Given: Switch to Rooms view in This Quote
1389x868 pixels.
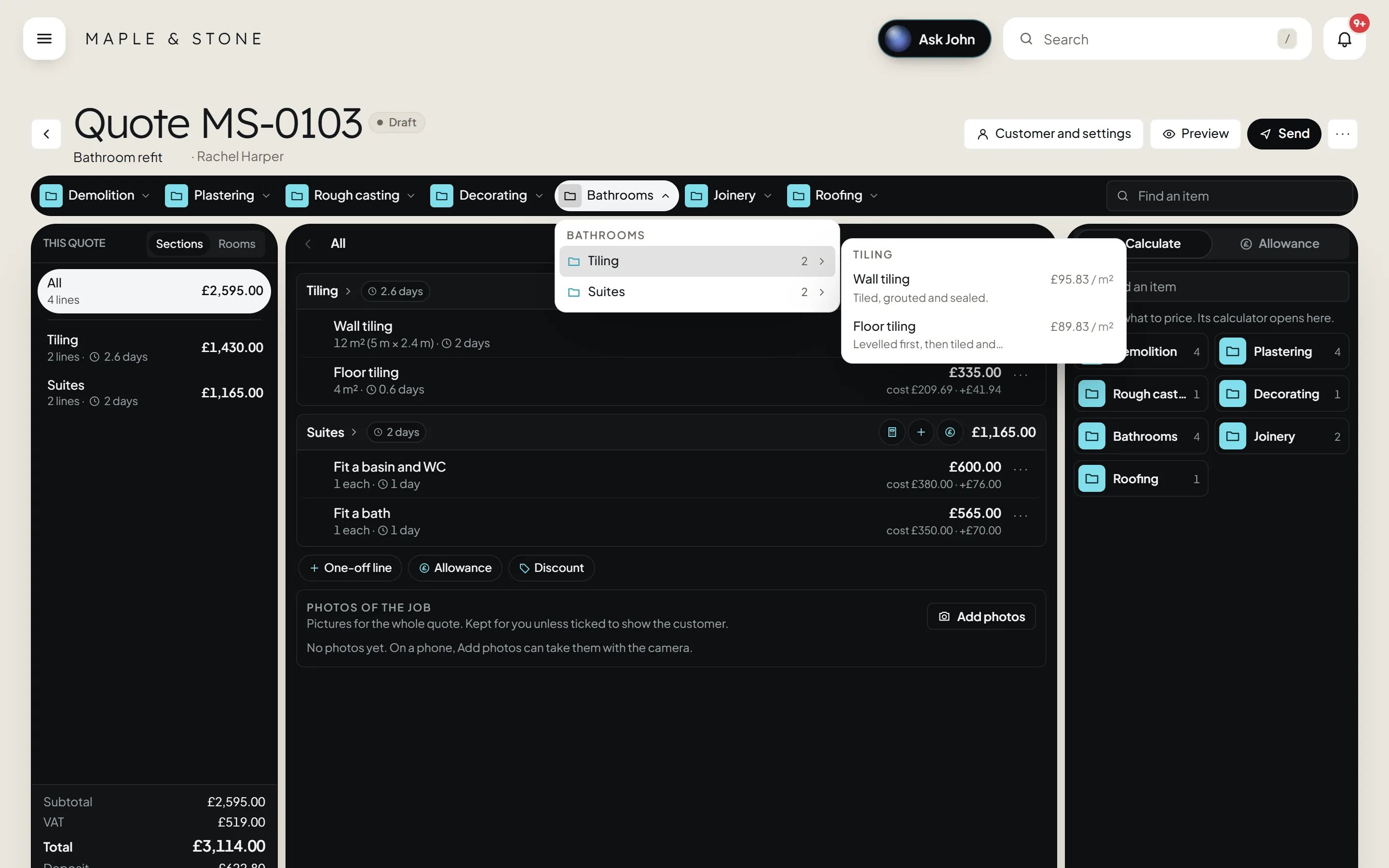Looking at the screenshot, I should tap(236, 244).
